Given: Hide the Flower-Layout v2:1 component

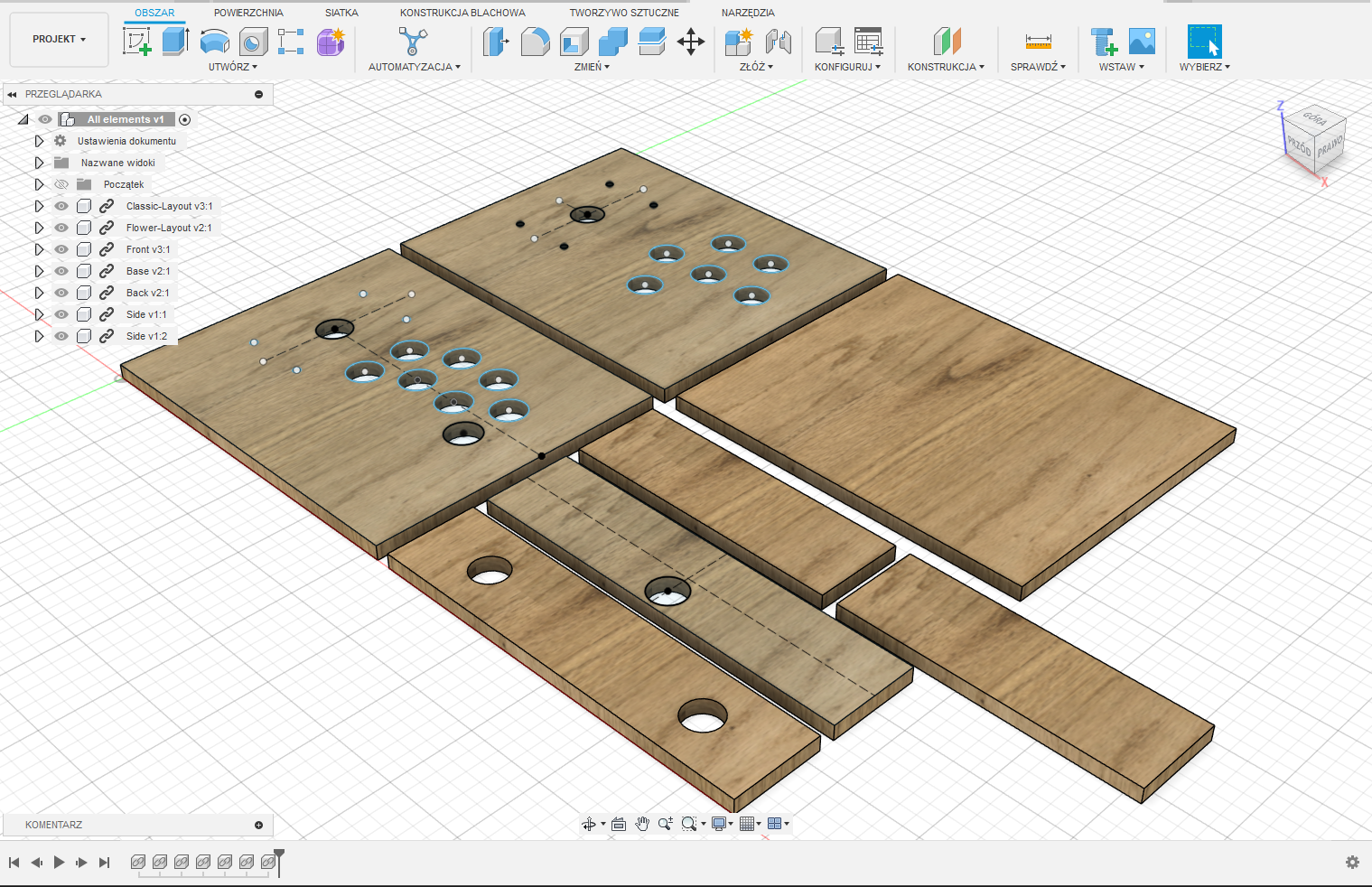Looking at the screenshot, I should tap(61, 228).
